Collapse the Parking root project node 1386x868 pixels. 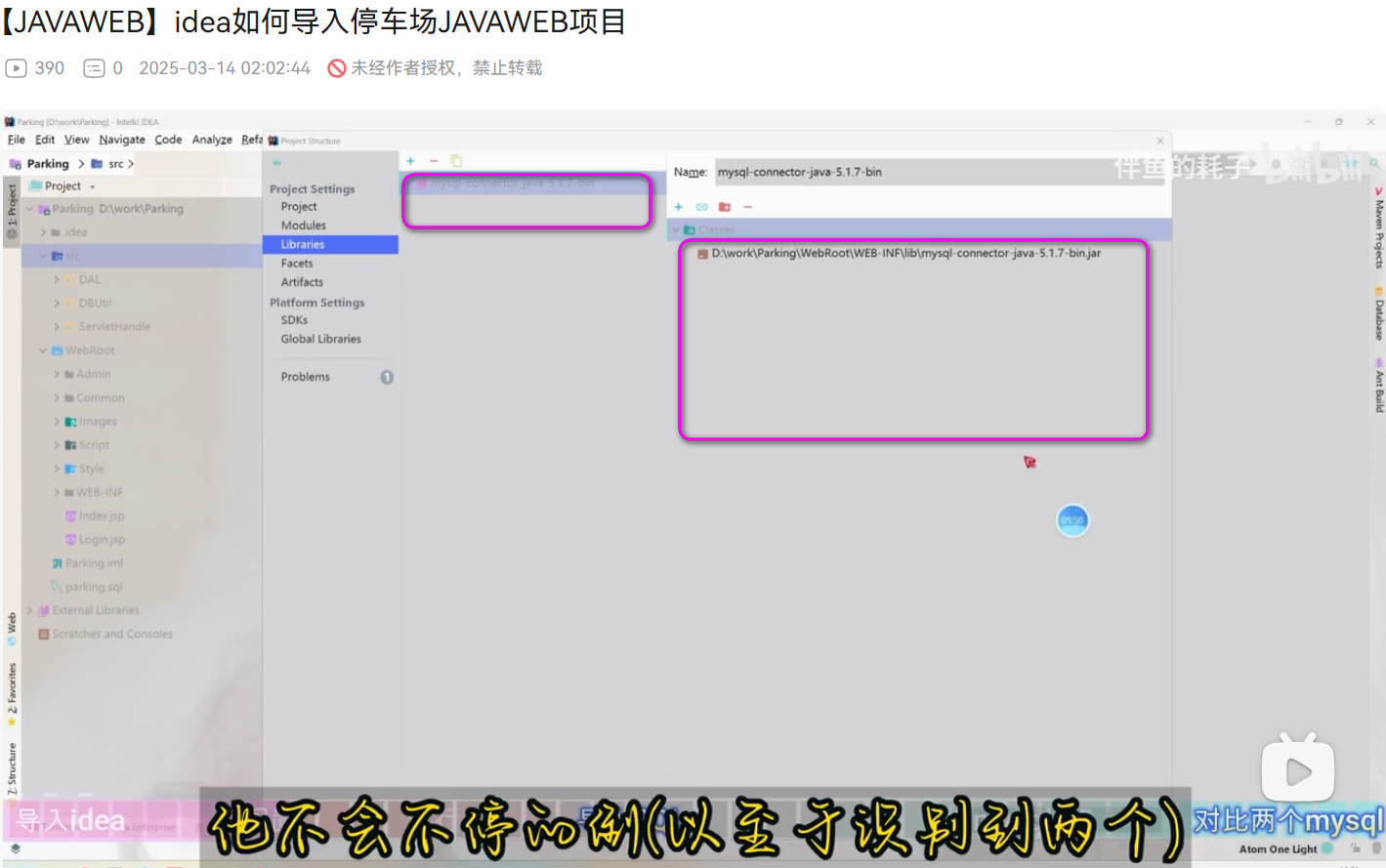point(30,209)
